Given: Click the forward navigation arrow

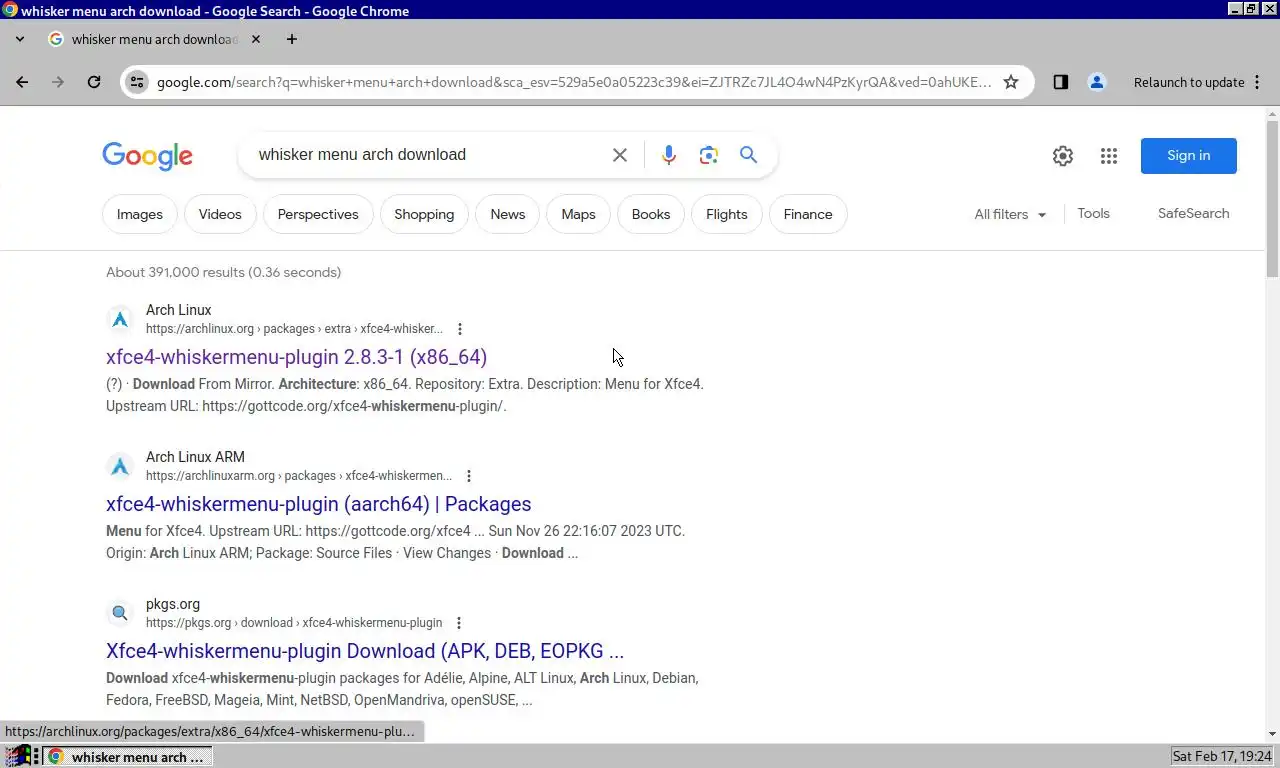Looking at the screenshot, I should (x=58, y=82).
